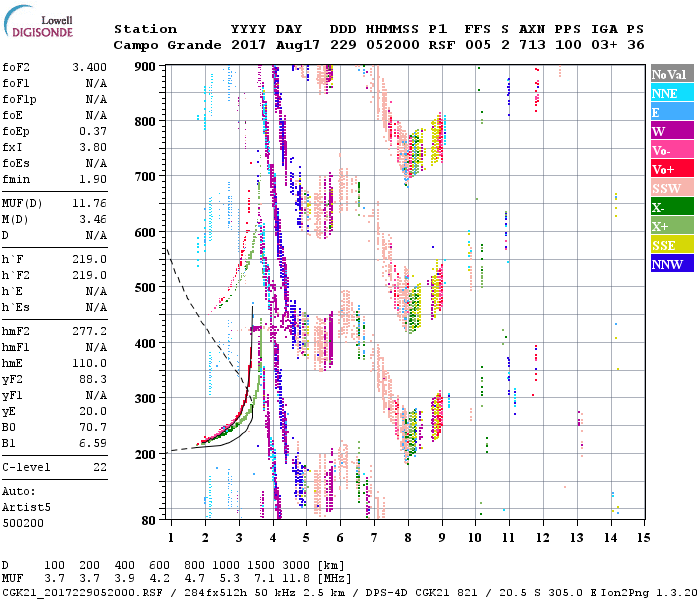Click the MUF(D) value 11.76
Viewport: 700px width, 600px height.
90,203
